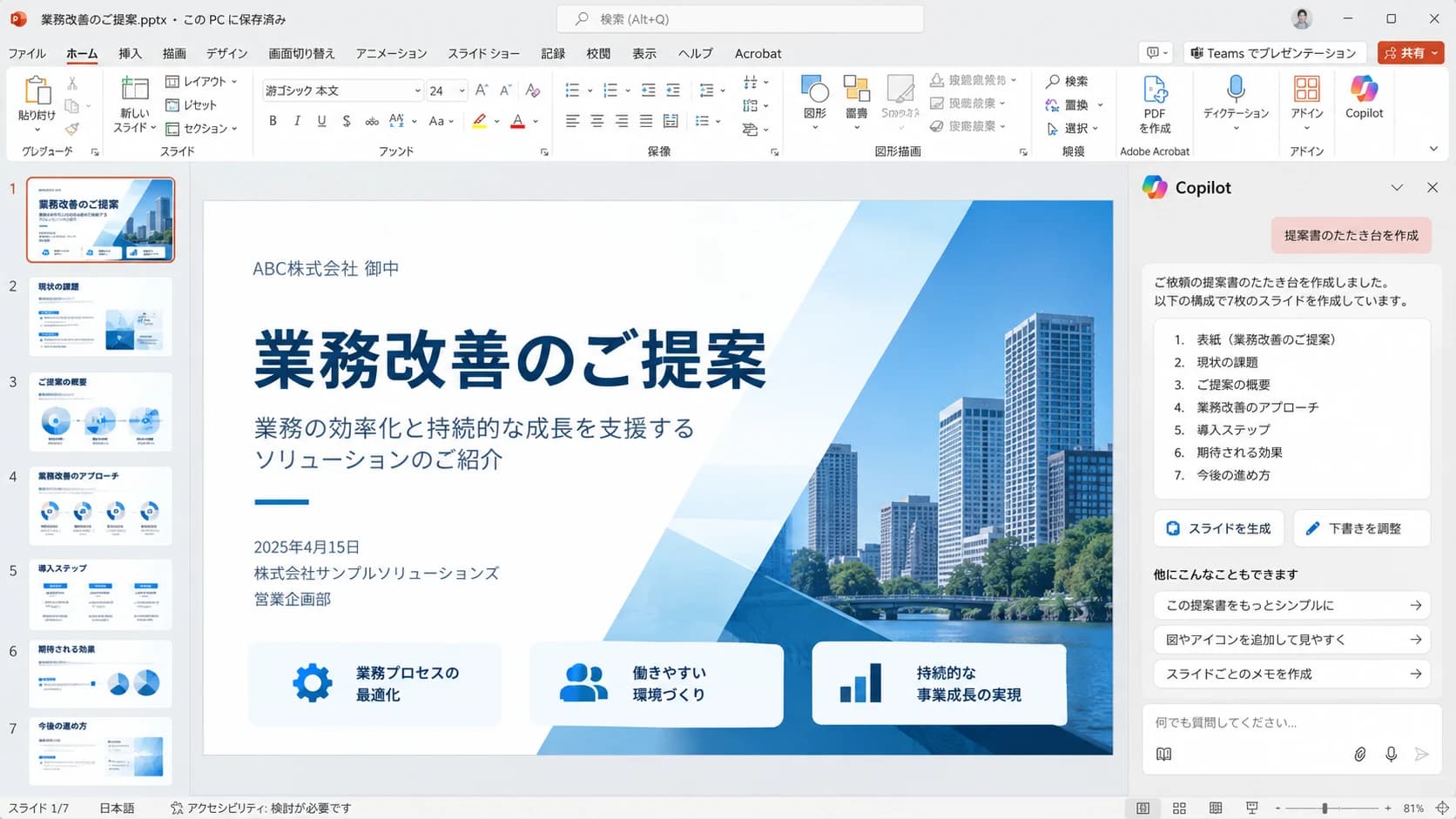1456x819 pixels.
Task: Switch to Slide Sorter view
Action: (1179, 809)
